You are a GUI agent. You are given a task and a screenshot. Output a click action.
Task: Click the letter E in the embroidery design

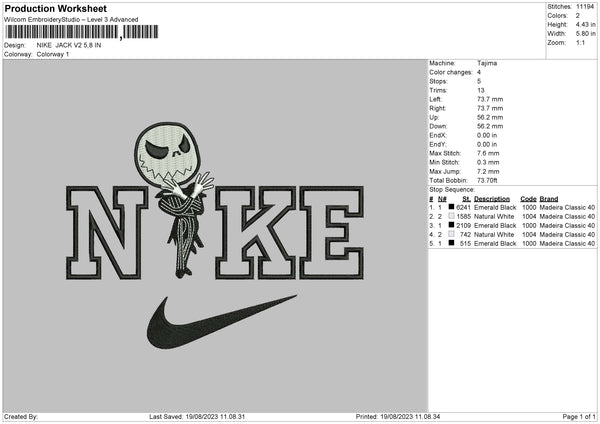(x=331, y=232)
